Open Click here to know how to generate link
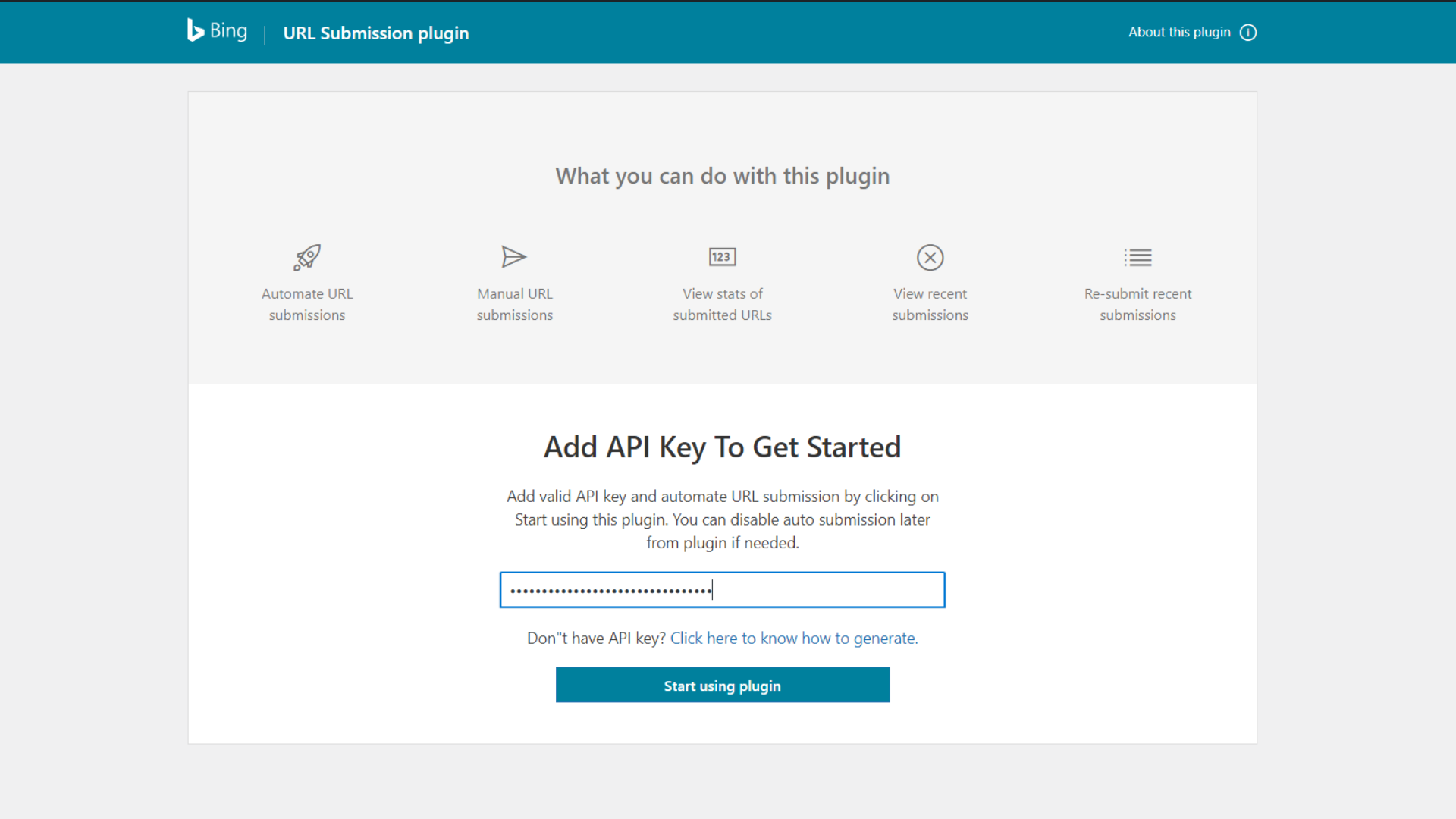Image resolution: width=1456 pixels, height=819 pixels. (x=793, y=639)
